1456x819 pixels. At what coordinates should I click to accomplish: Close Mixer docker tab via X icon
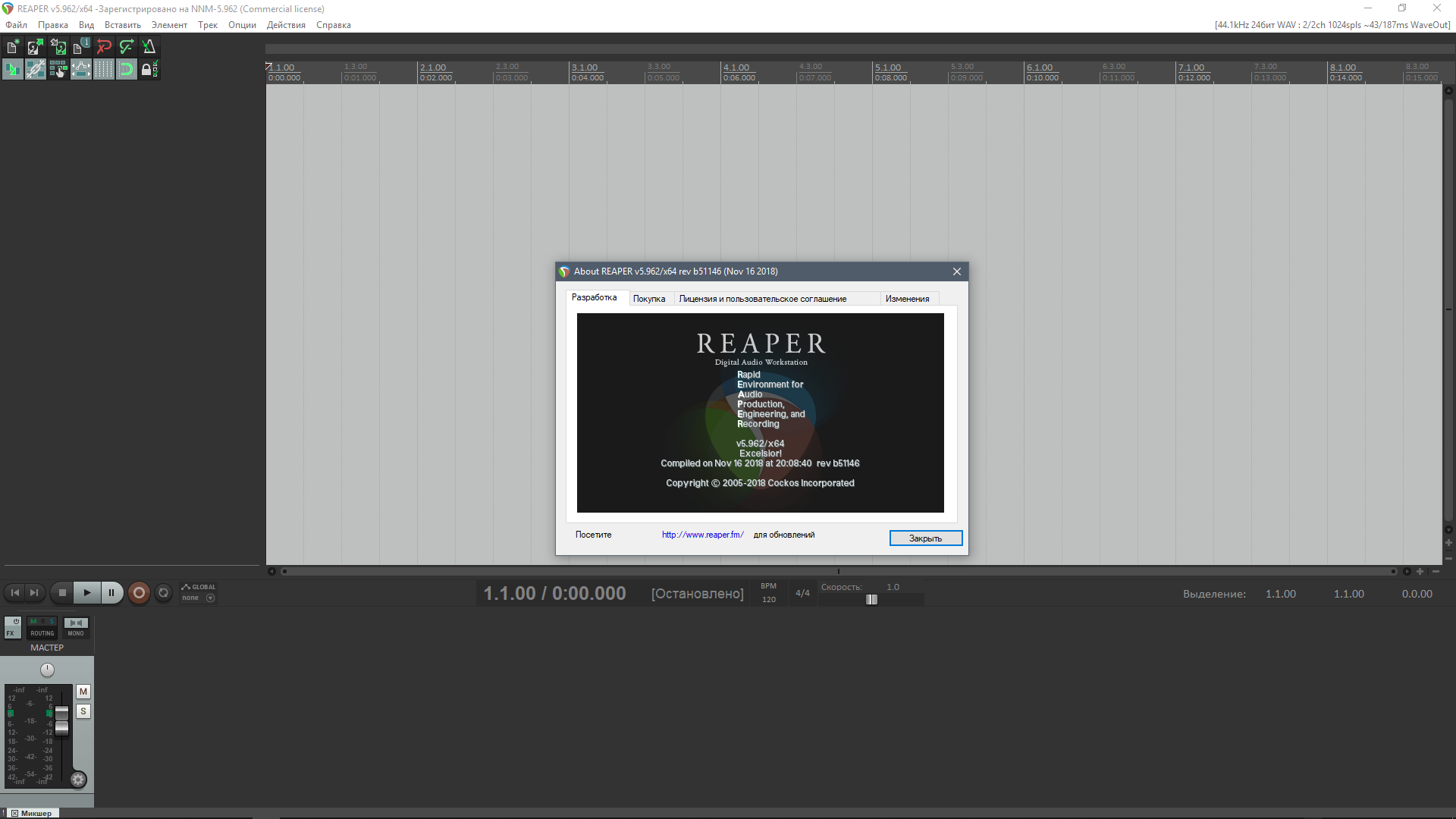tap(14, 813)
